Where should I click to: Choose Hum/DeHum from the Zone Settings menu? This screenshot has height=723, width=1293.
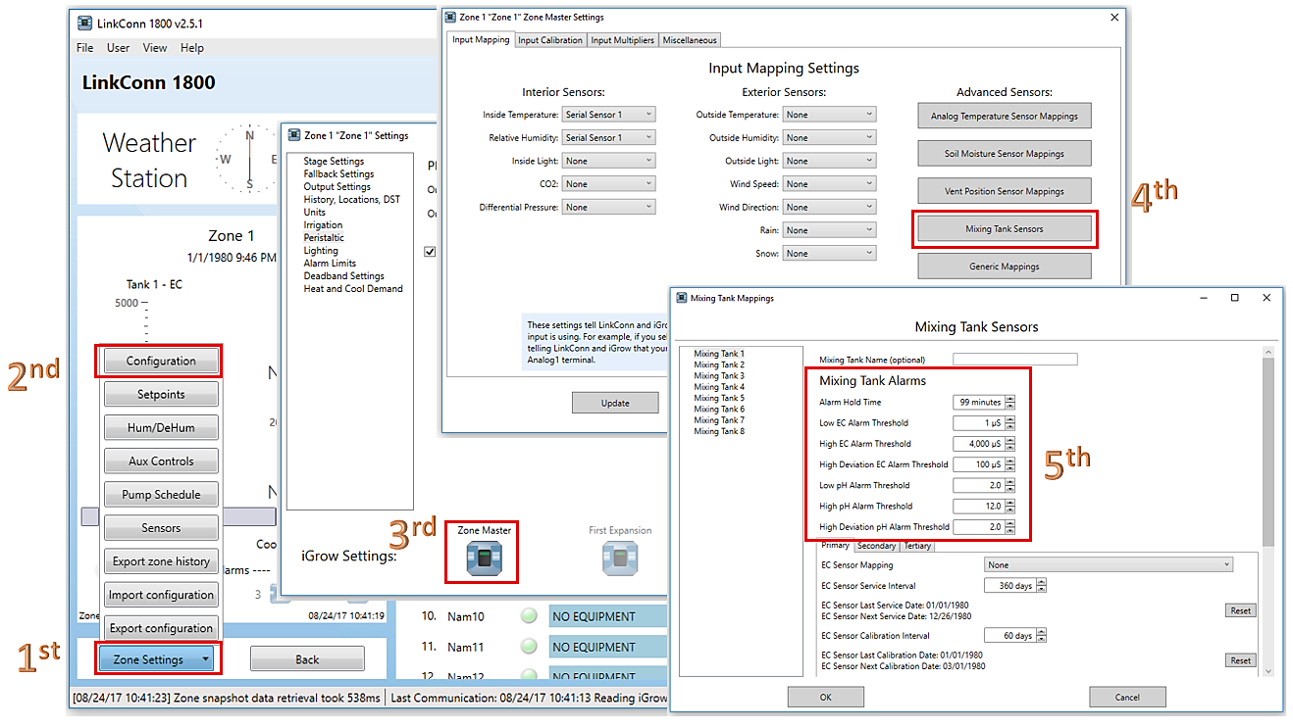pyautogui.click(x=160, y=428)
